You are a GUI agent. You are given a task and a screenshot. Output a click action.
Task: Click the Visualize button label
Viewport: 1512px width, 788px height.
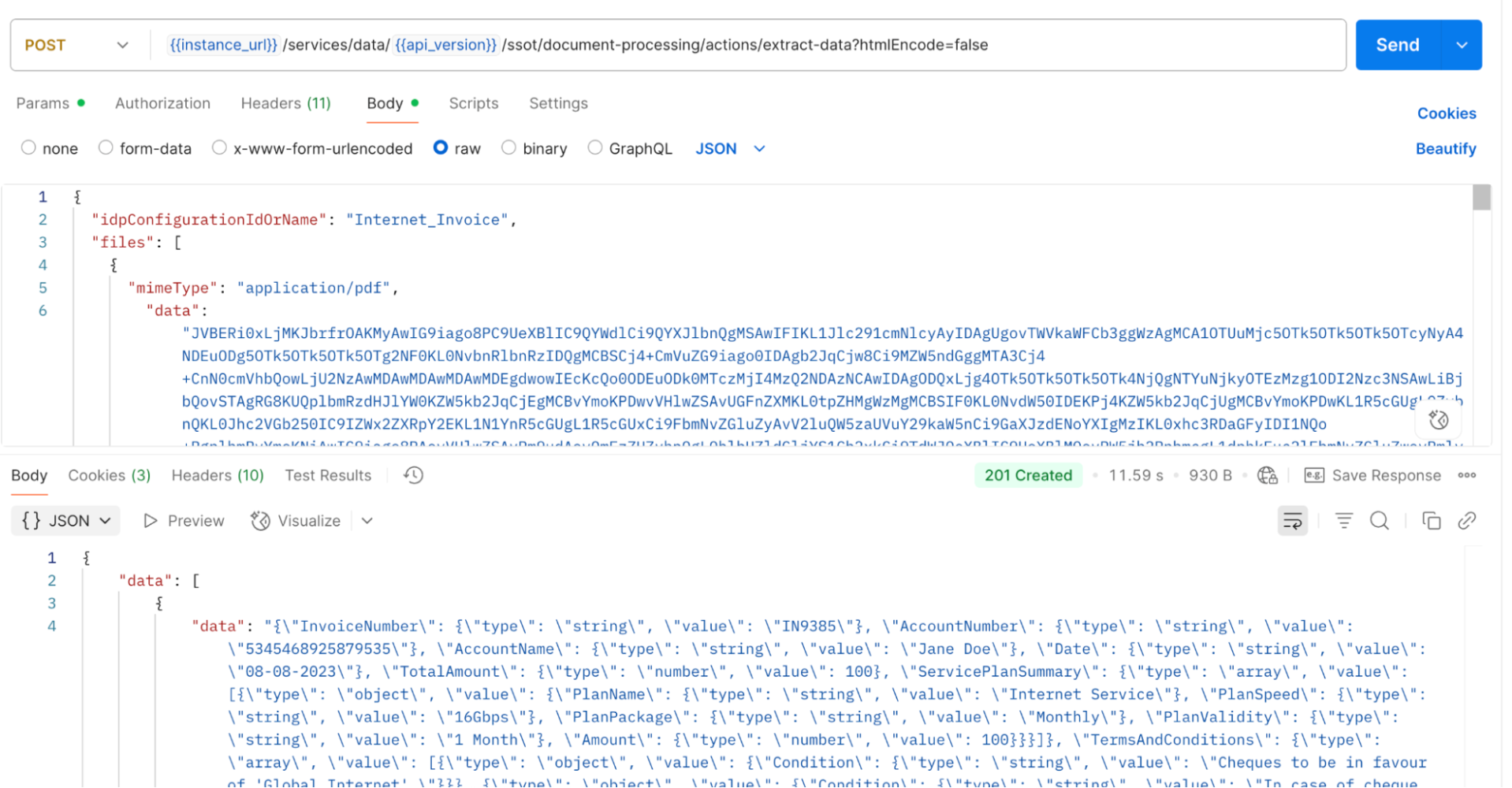(x=309, y=522)
